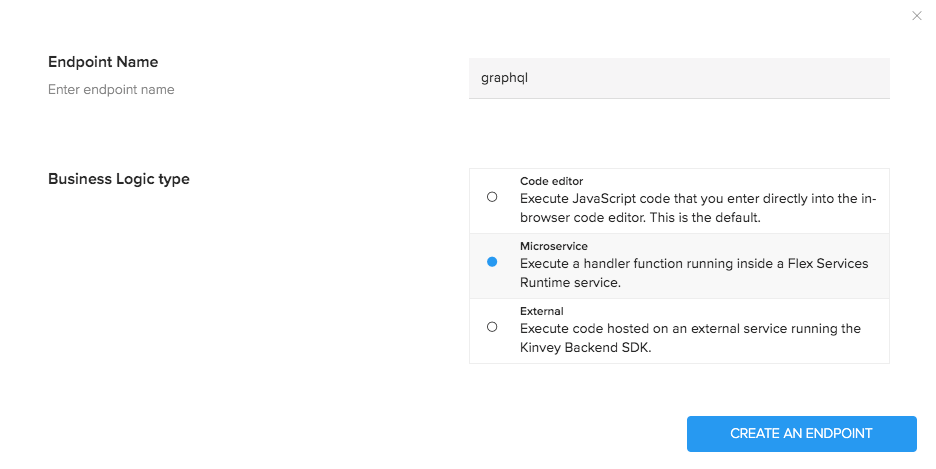Click the Endpoint Name input field
This screenshot has height=469, width=936.
678,78
